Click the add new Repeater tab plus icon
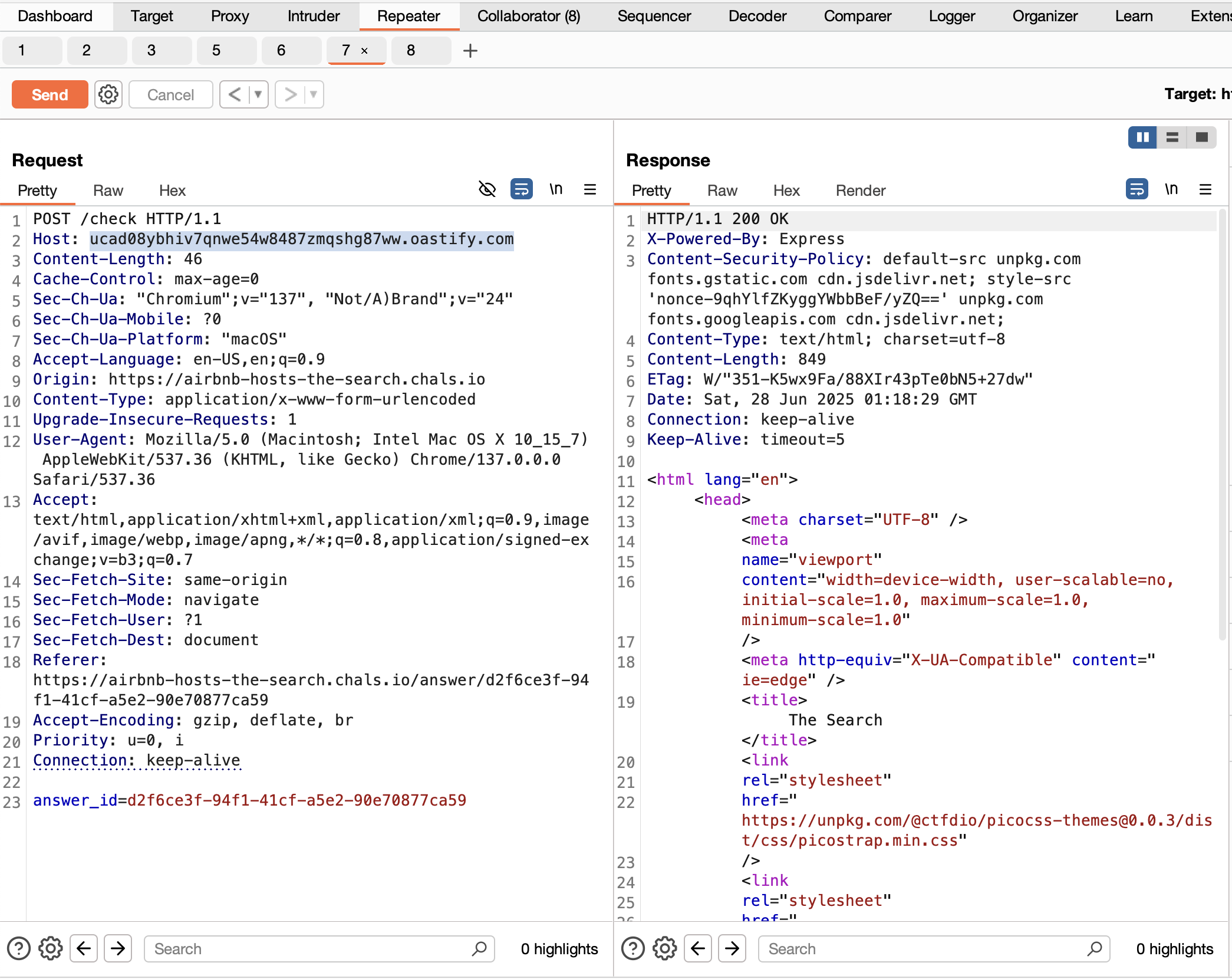Viewport: 1232px width, 979px height. coord(470,51)
